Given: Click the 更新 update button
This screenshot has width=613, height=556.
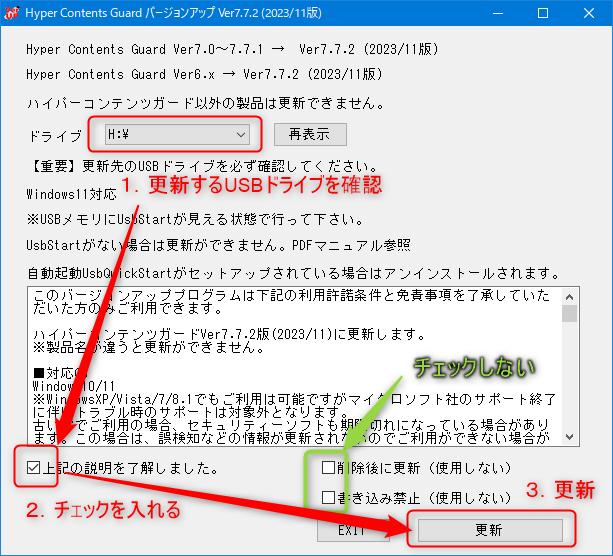Looking at the screenshot, I should point(490,530).
